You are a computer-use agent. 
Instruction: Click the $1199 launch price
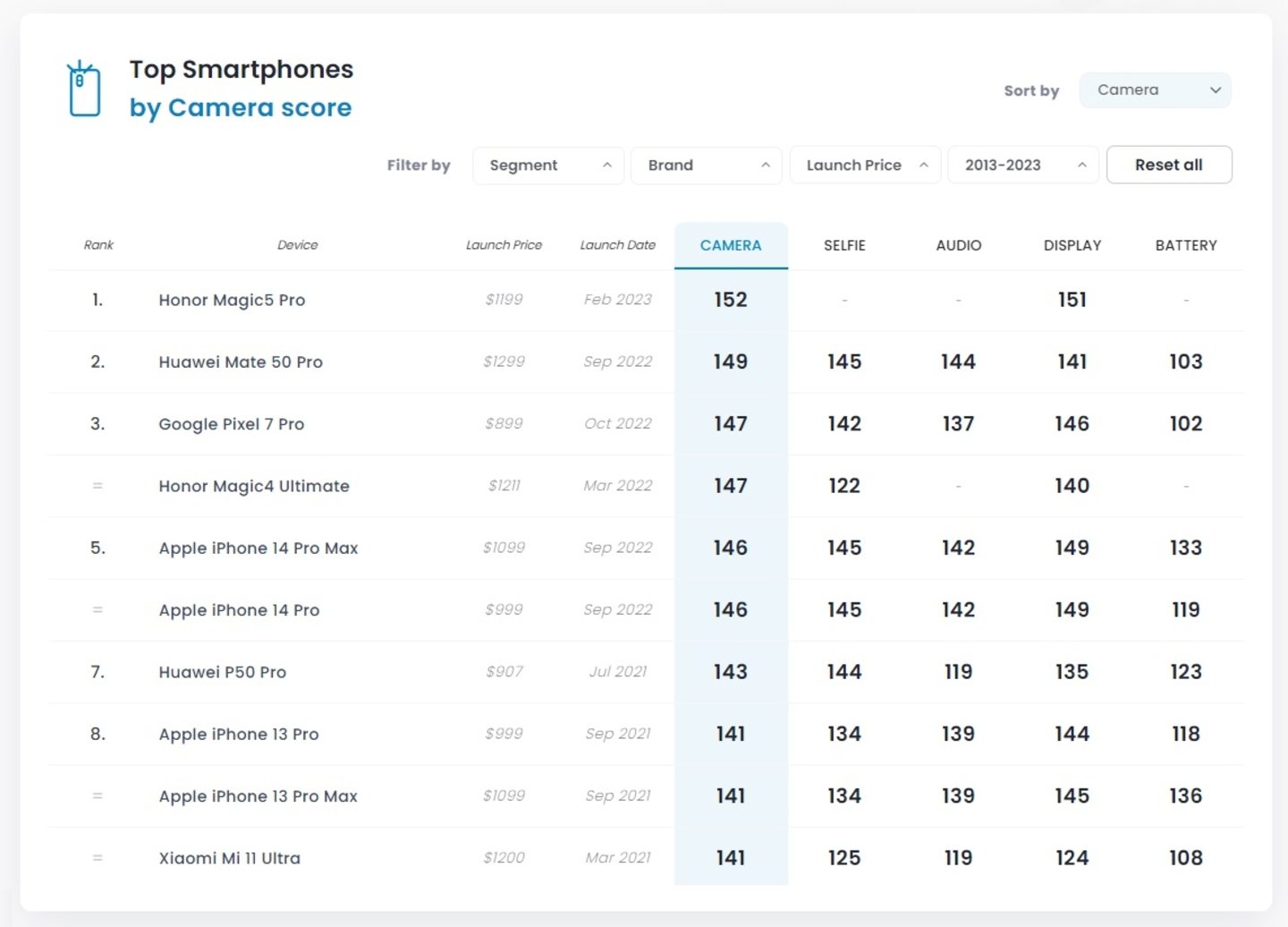click(x=504, y=300)
